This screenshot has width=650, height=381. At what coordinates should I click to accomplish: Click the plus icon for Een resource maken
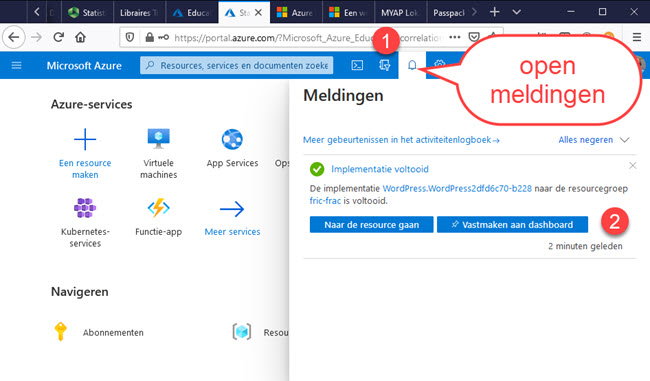tap(85, 139)
